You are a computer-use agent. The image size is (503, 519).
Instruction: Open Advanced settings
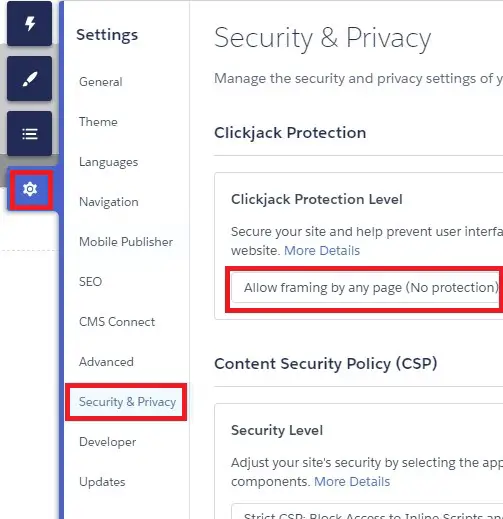click(x=106, y=362)
